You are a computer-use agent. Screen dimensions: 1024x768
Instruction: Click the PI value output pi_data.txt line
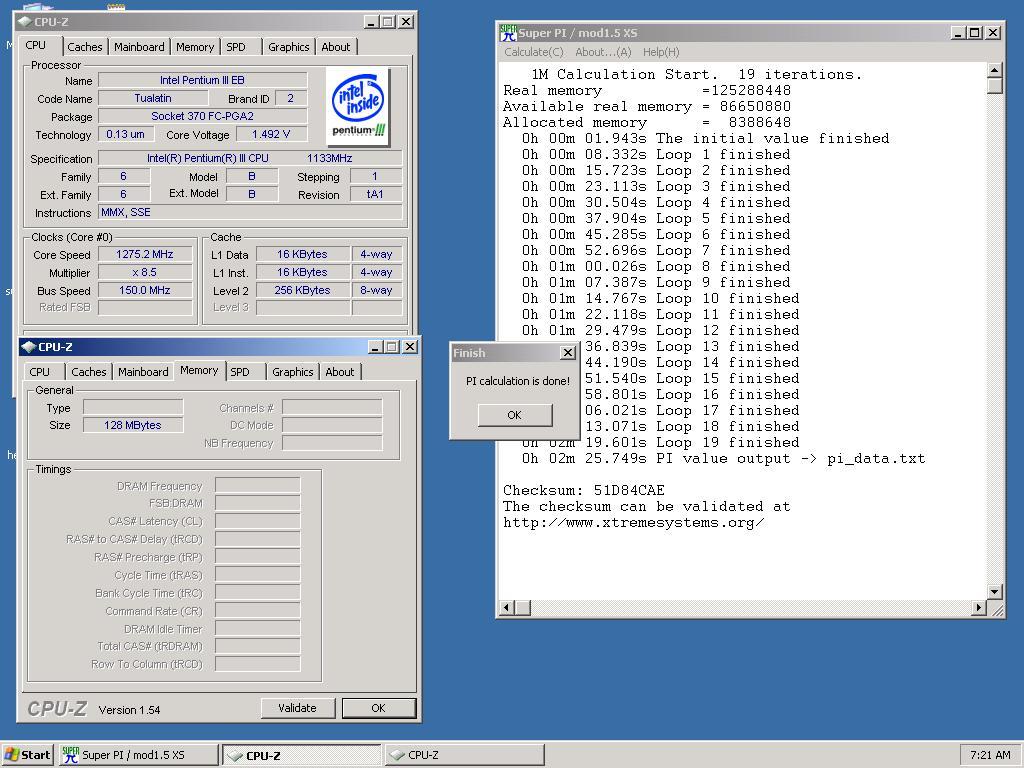[723, 458]
